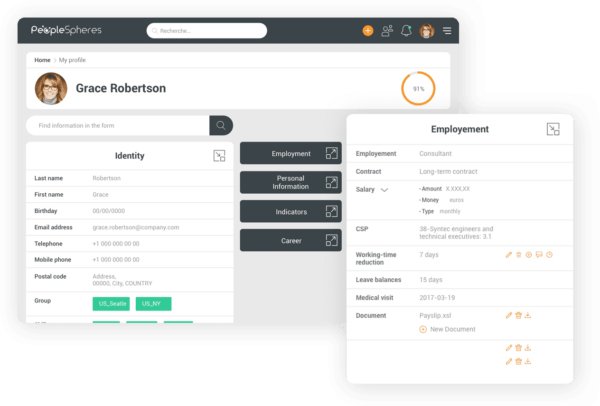Go to Home breadcrumb
Viewport: 600px width, 406px height.
[42, 60]
